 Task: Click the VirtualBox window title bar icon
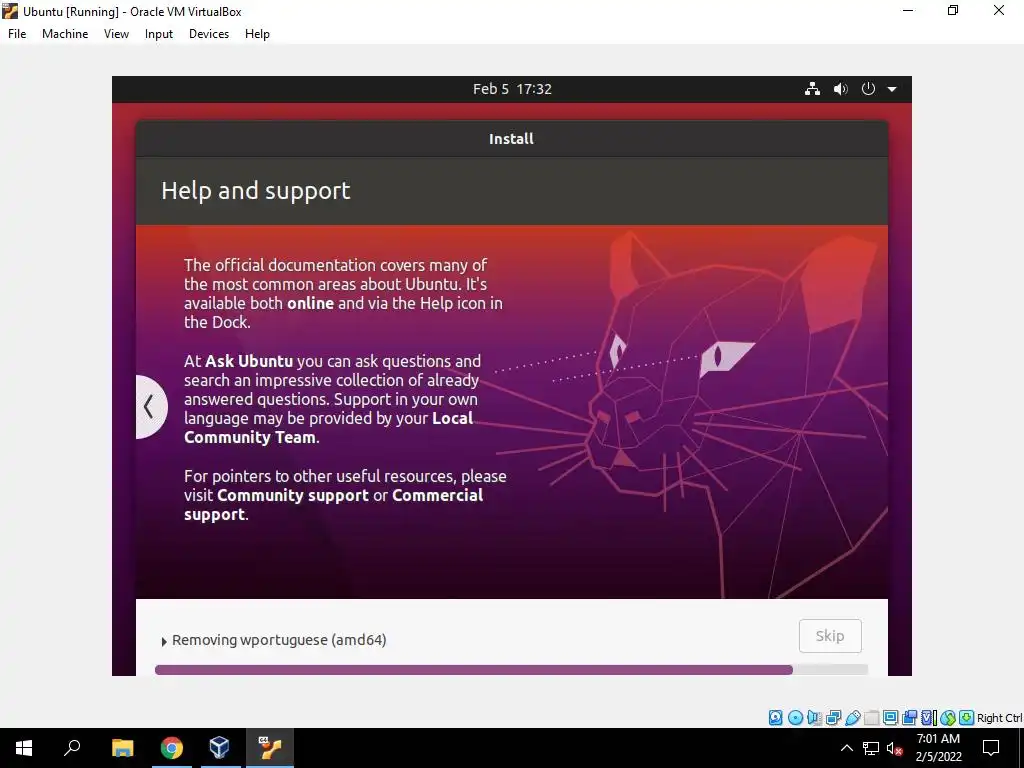[10, 11]
